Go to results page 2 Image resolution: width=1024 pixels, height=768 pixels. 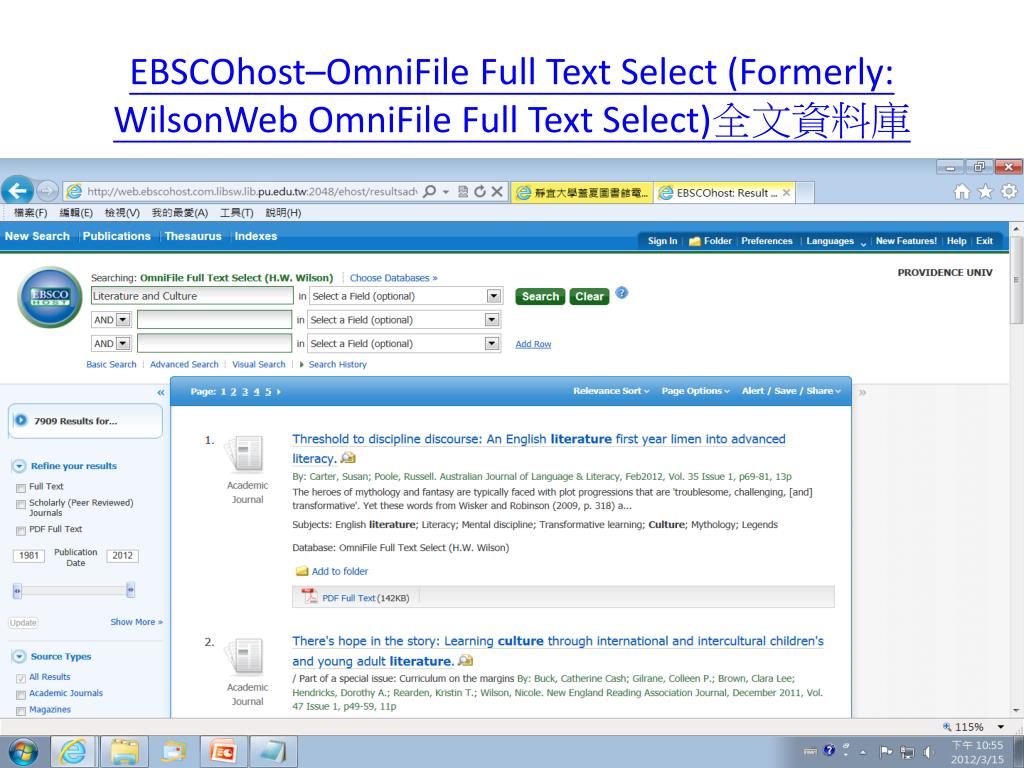pyautogui.click(x=233, y=392)
